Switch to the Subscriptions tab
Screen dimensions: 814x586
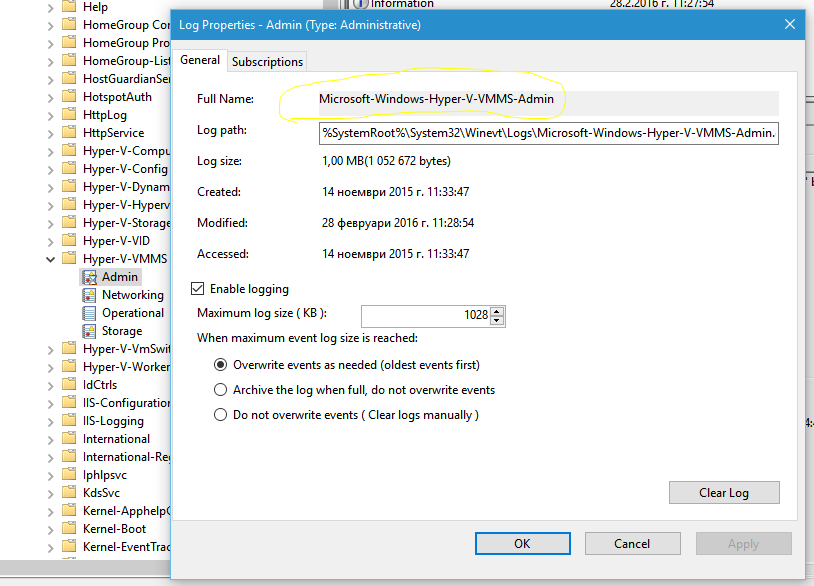(x=267, y=62)
